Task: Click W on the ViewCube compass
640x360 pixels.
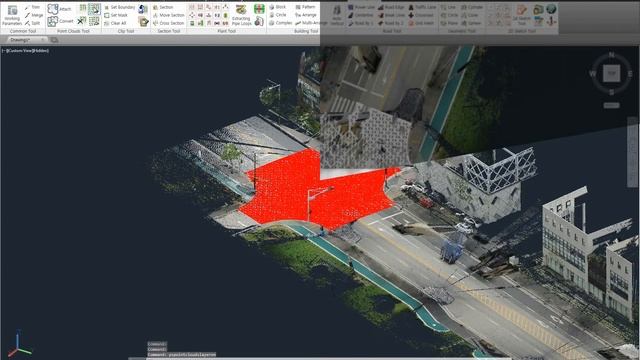Action: [592, 73]
